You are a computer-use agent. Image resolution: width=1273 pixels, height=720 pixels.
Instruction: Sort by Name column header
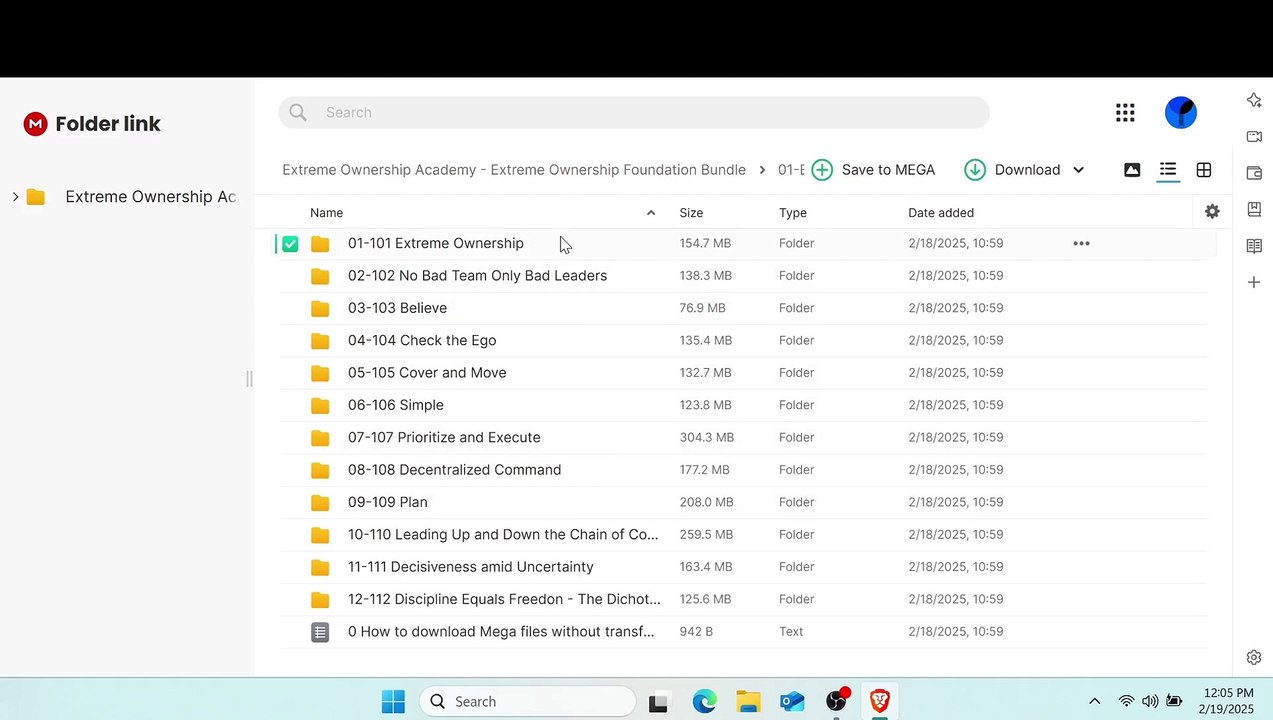pos(326,213)
